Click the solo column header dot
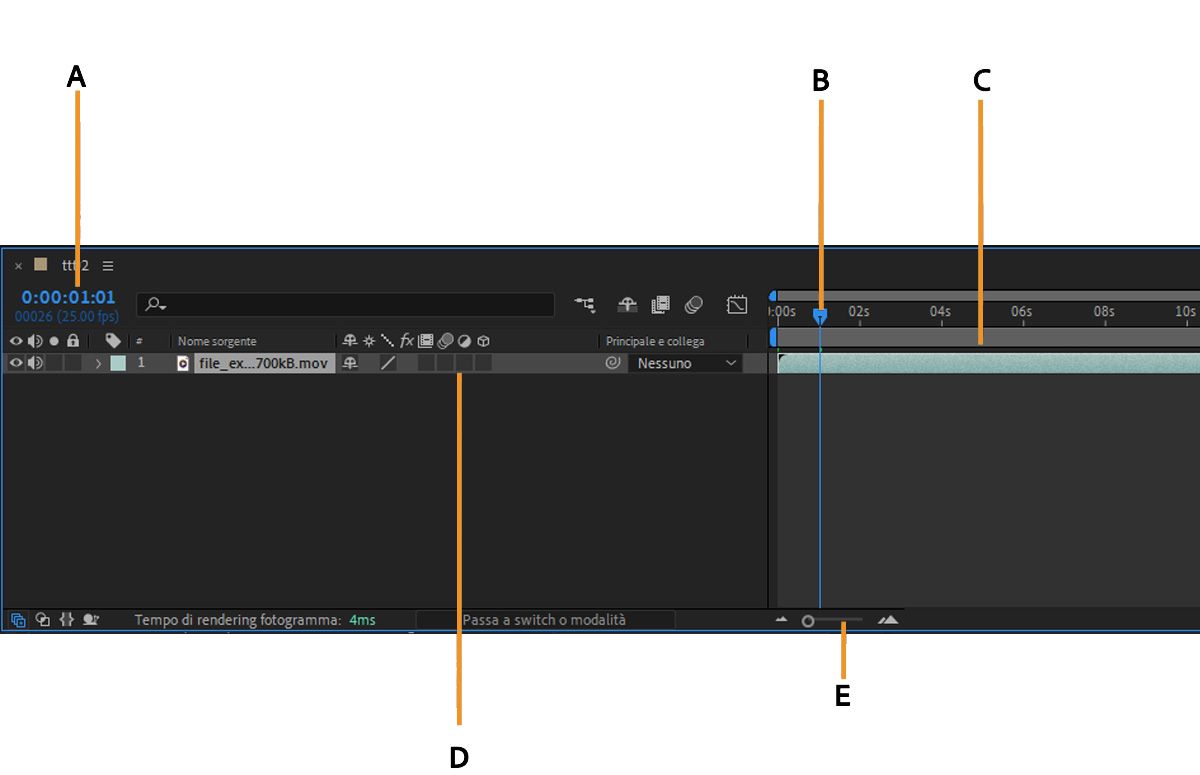The image size is (1200, 775). [x=54, y=341]
